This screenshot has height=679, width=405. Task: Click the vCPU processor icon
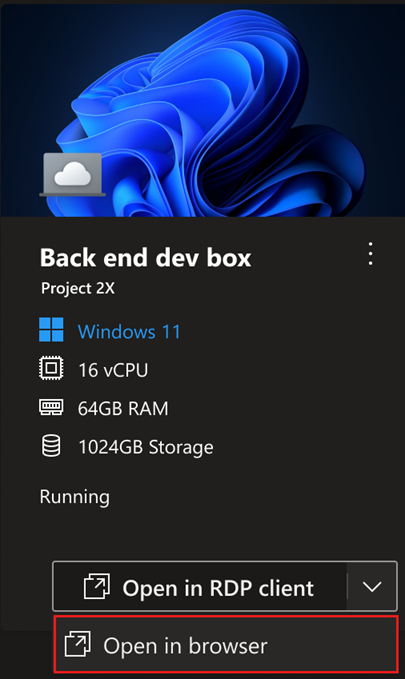point(51,369)
